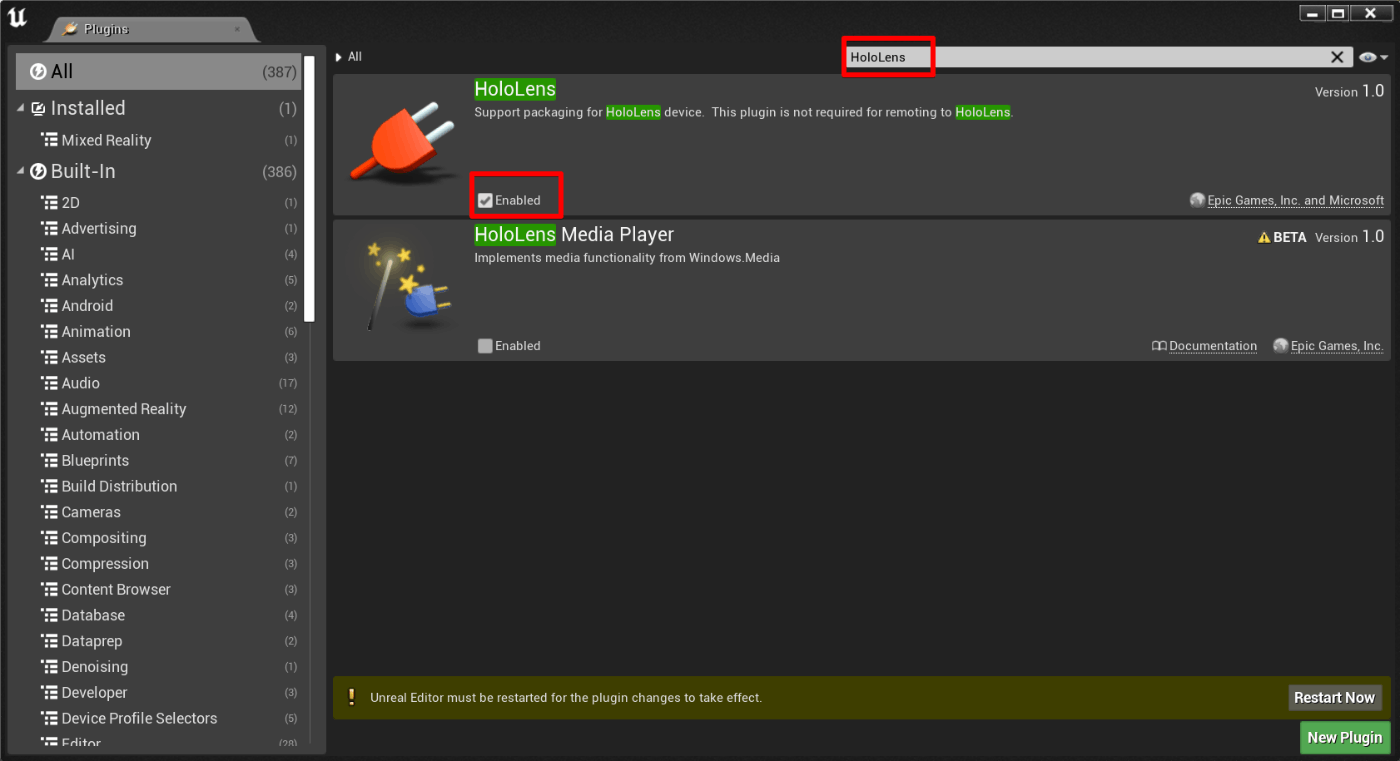Clear the HoloLens search with the X icon

pos(1337,57)
